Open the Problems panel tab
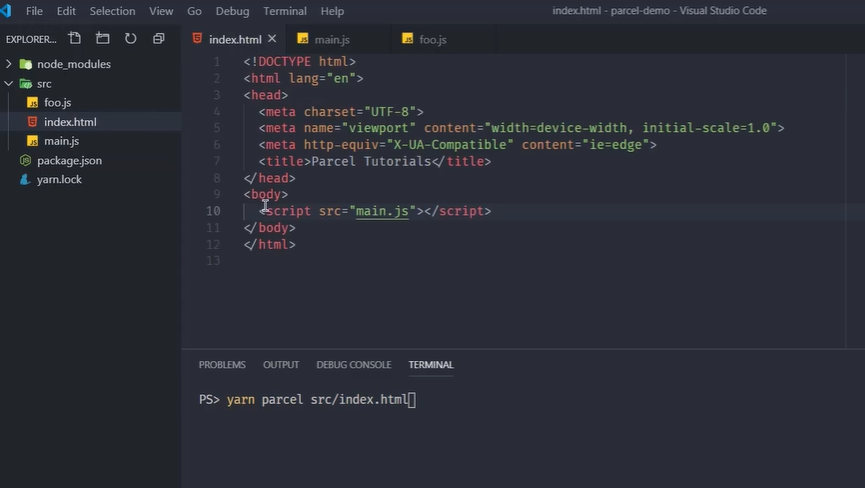 click(222, 365)
